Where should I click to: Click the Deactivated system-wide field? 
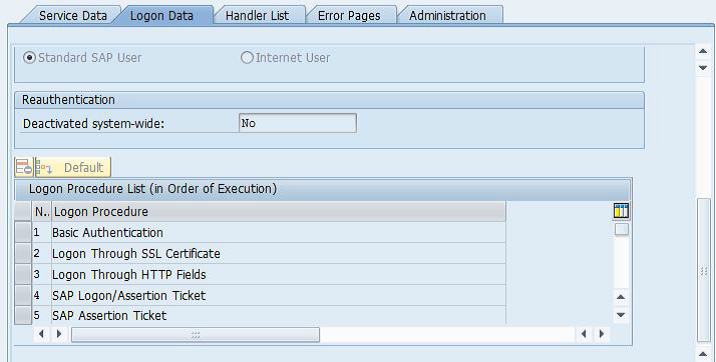[297, 123]
